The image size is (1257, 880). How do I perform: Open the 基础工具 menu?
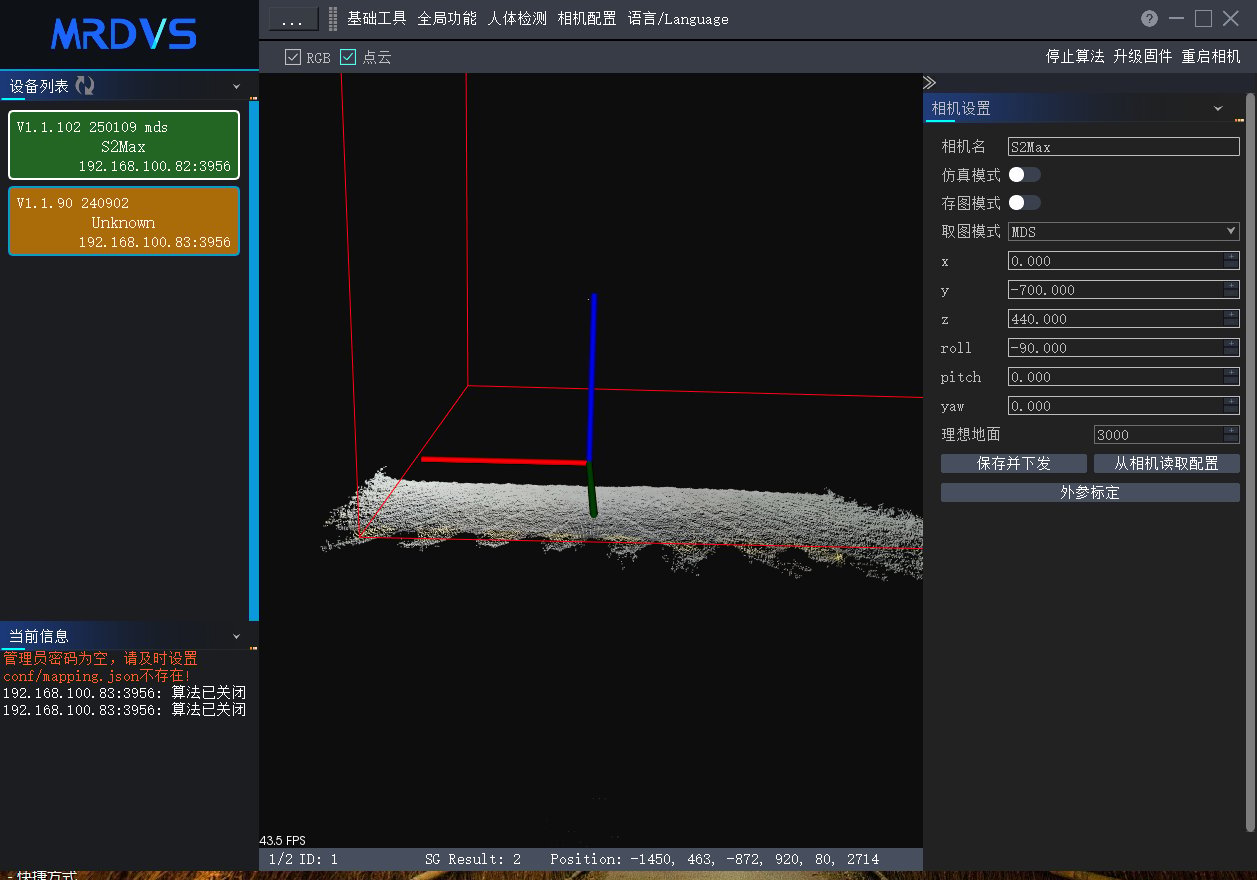(x=377, y=18)
